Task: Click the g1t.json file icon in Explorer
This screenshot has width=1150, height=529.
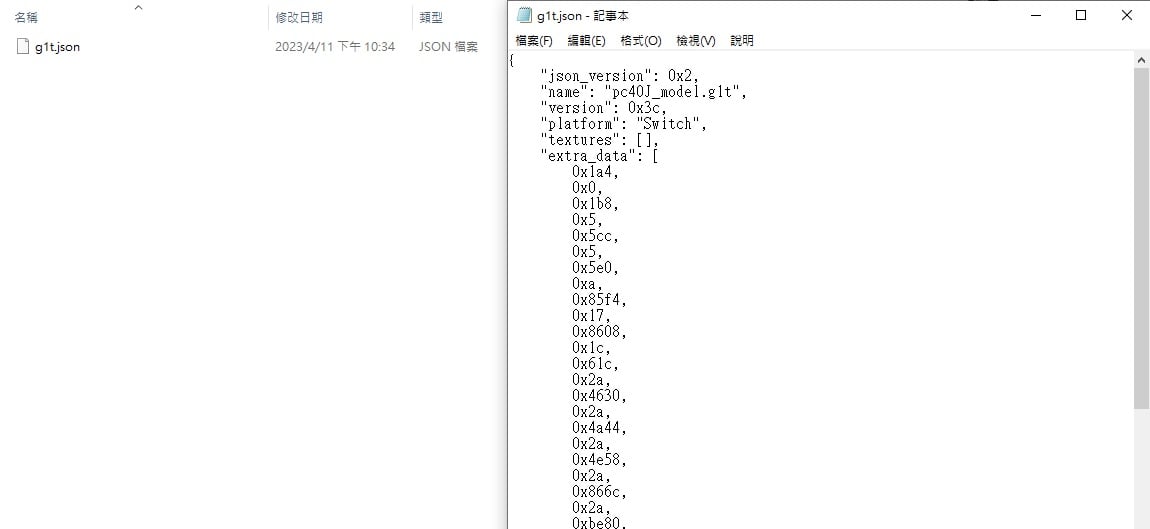Action: [23, 46]
